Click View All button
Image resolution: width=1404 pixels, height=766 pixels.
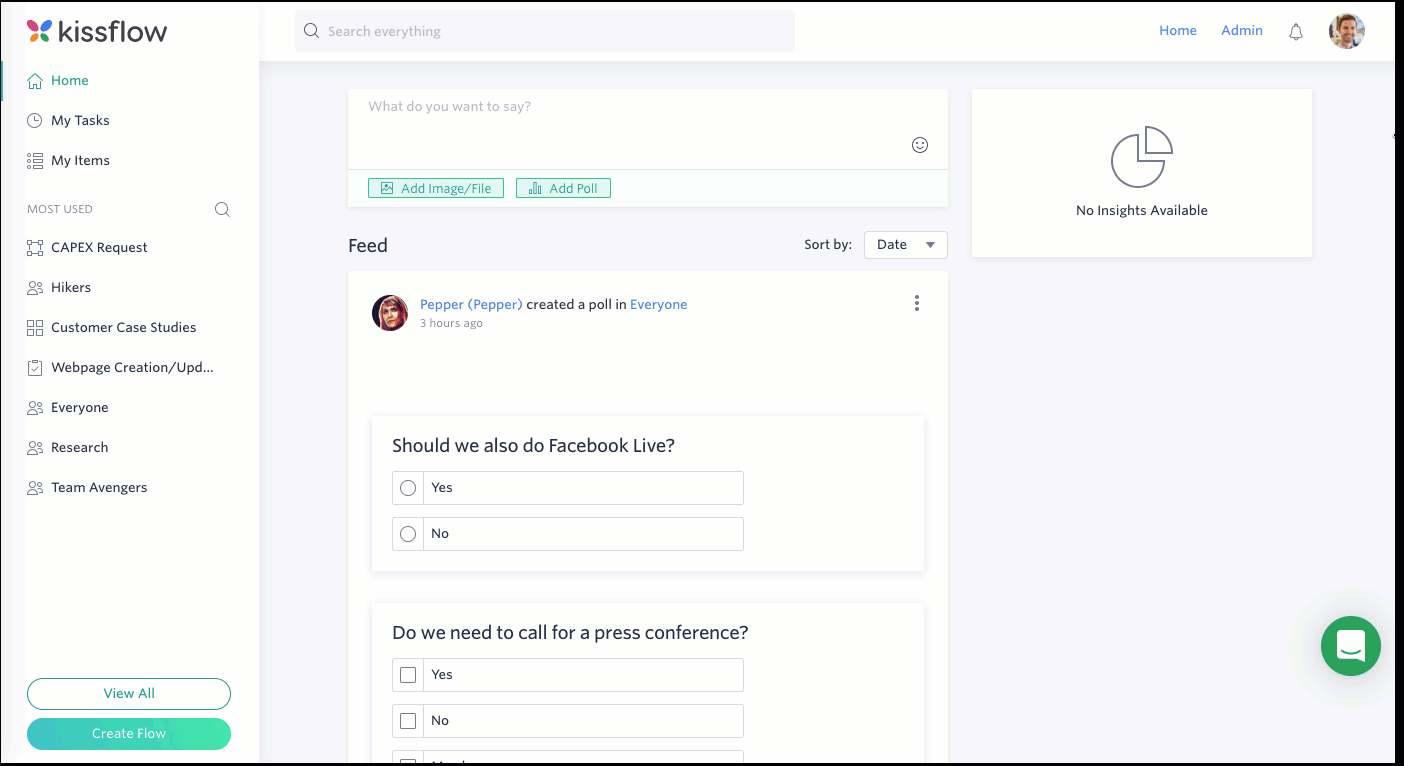(x=129, y=694)
